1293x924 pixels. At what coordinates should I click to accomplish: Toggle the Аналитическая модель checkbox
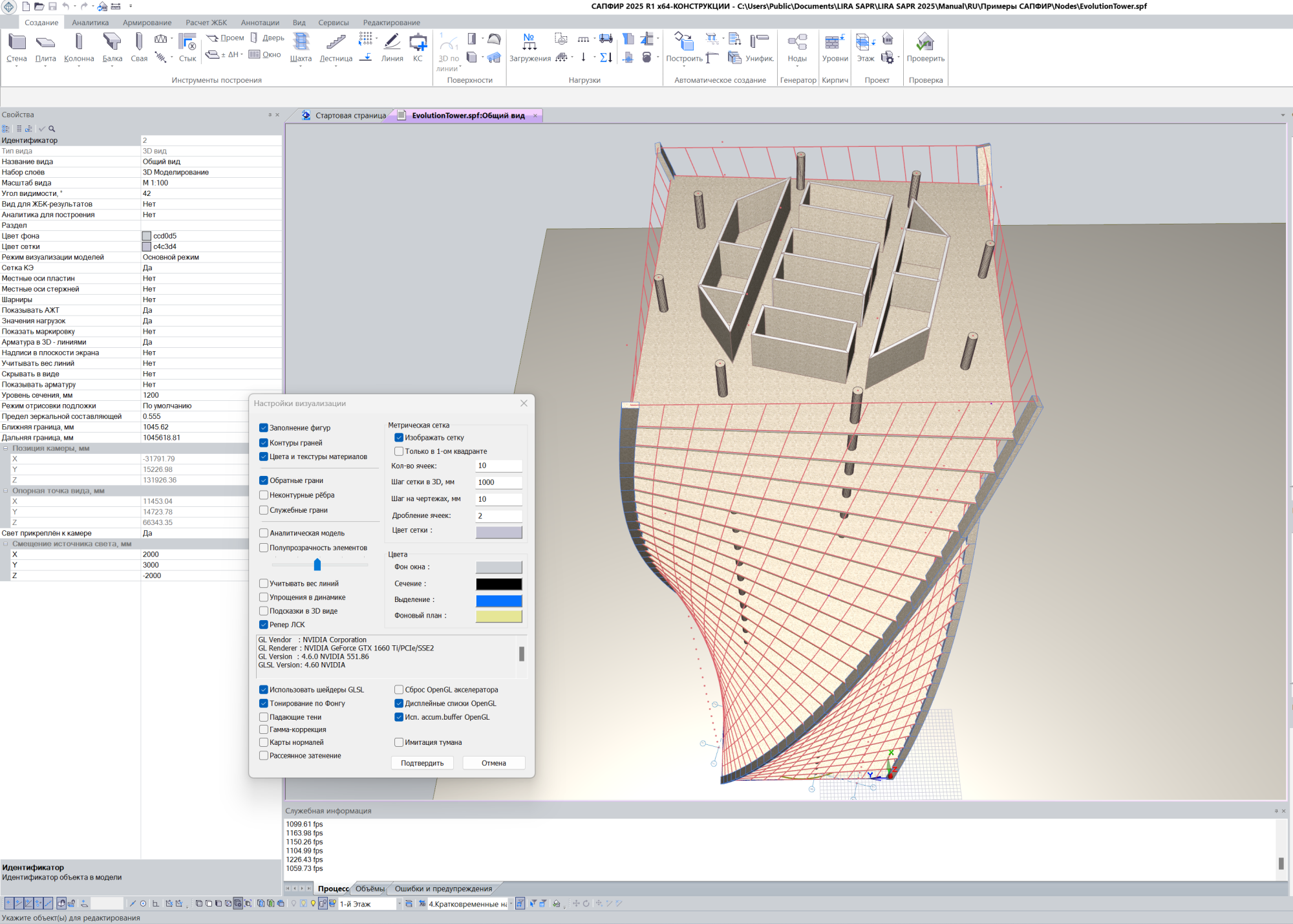264,533
